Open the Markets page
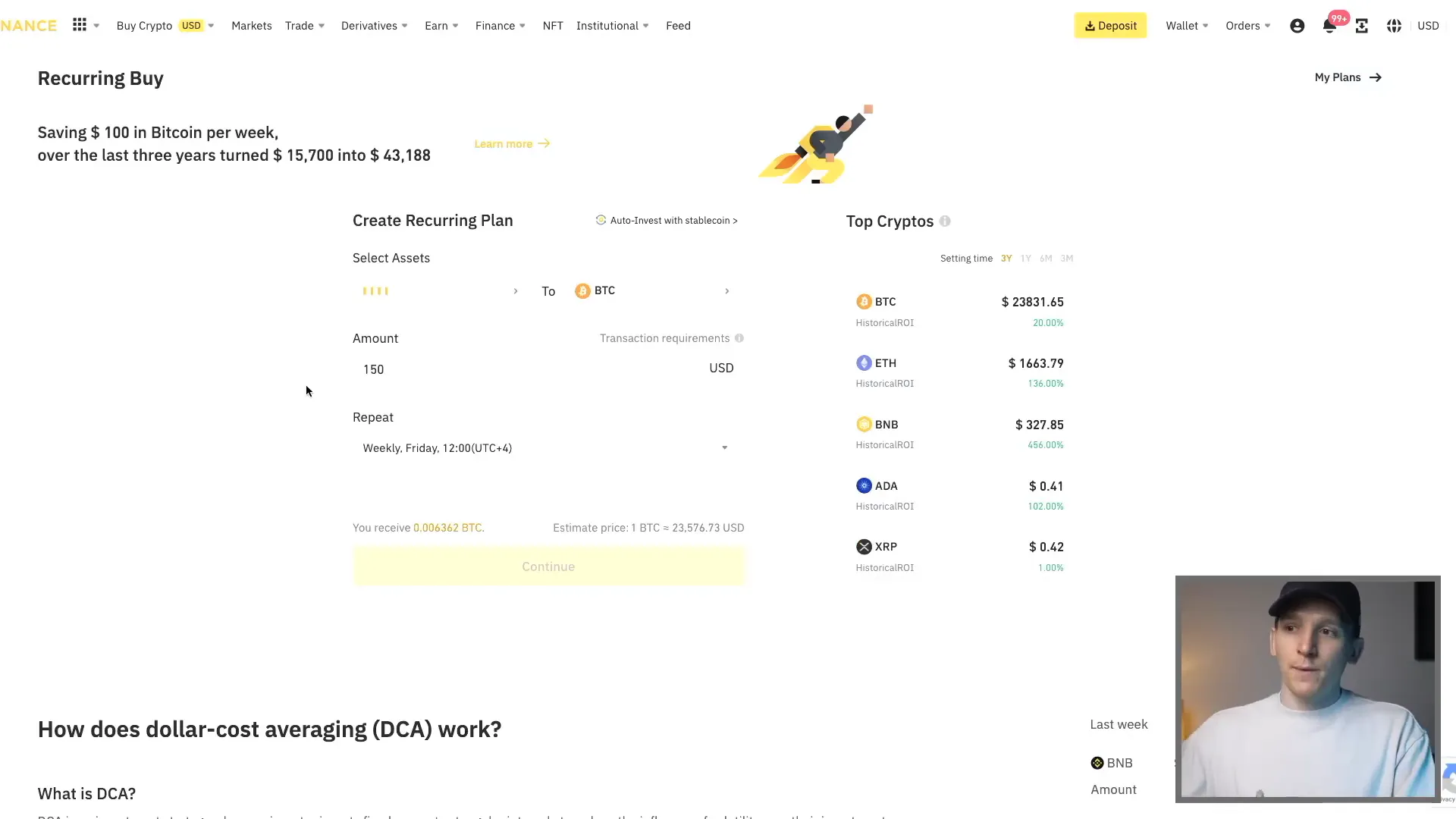The height and width of the screenshot is (819, 1456). [252, 26]
